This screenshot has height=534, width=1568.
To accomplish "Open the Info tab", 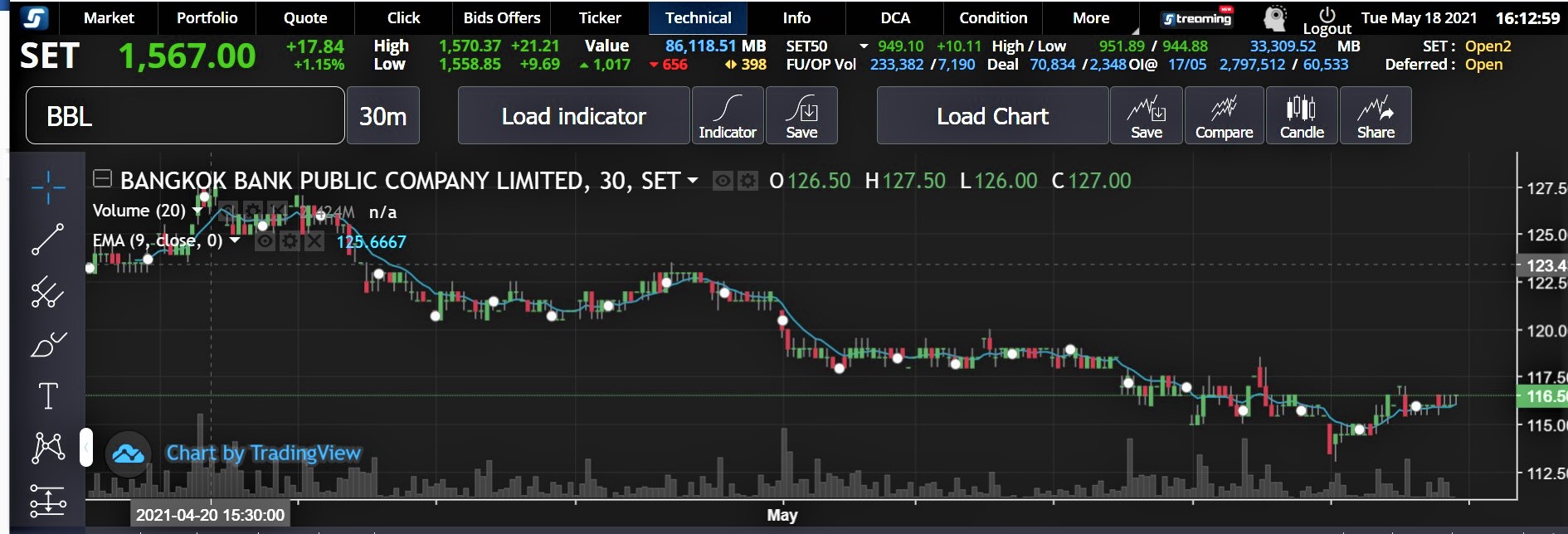I will coord(796,17).
